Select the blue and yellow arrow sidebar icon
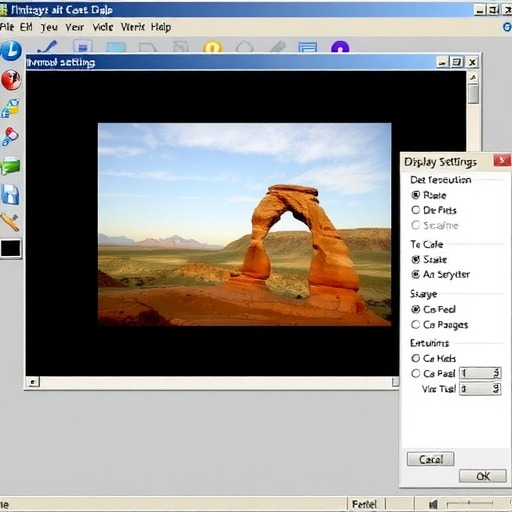 coord(10,108)
